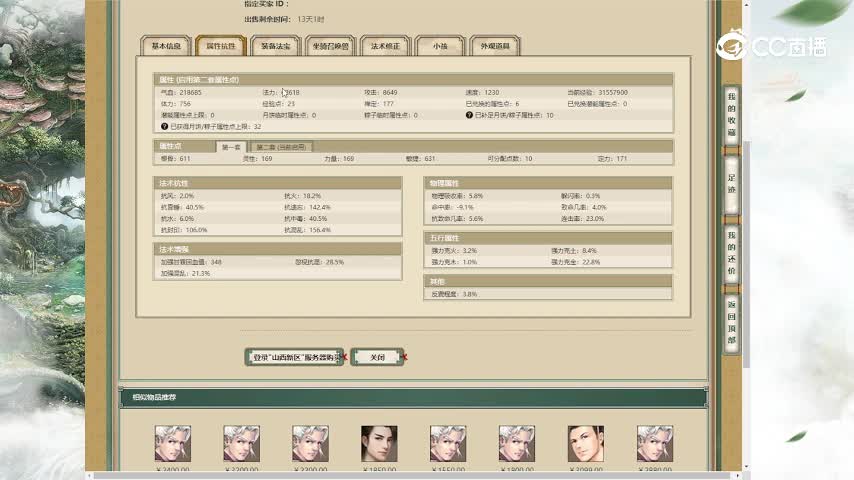Click 返回顶部 in right sidebar
The image size is (854, 480).
731,322
